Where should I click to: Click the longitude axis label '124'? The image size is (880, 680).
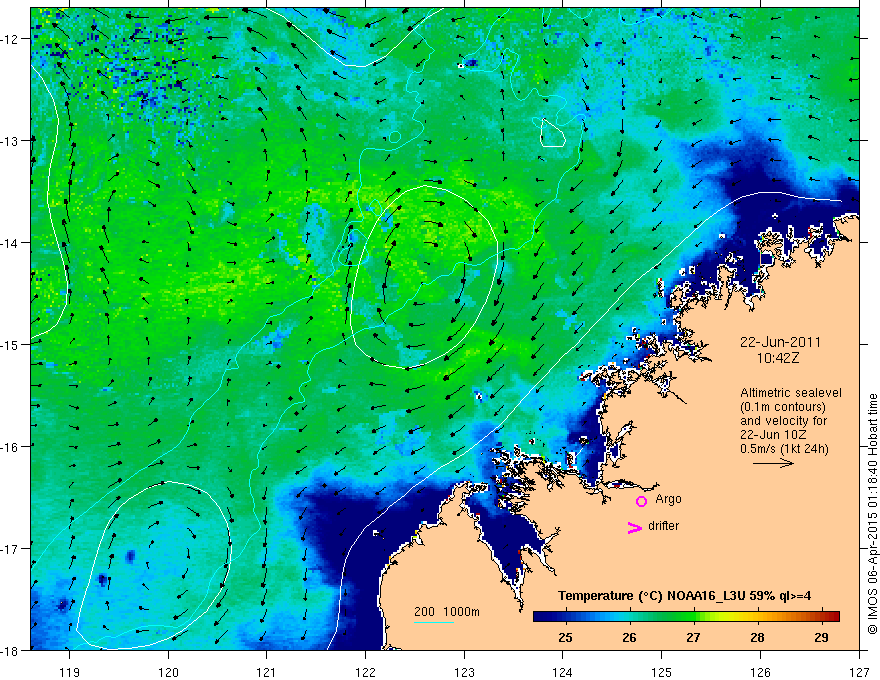(563, 672)
